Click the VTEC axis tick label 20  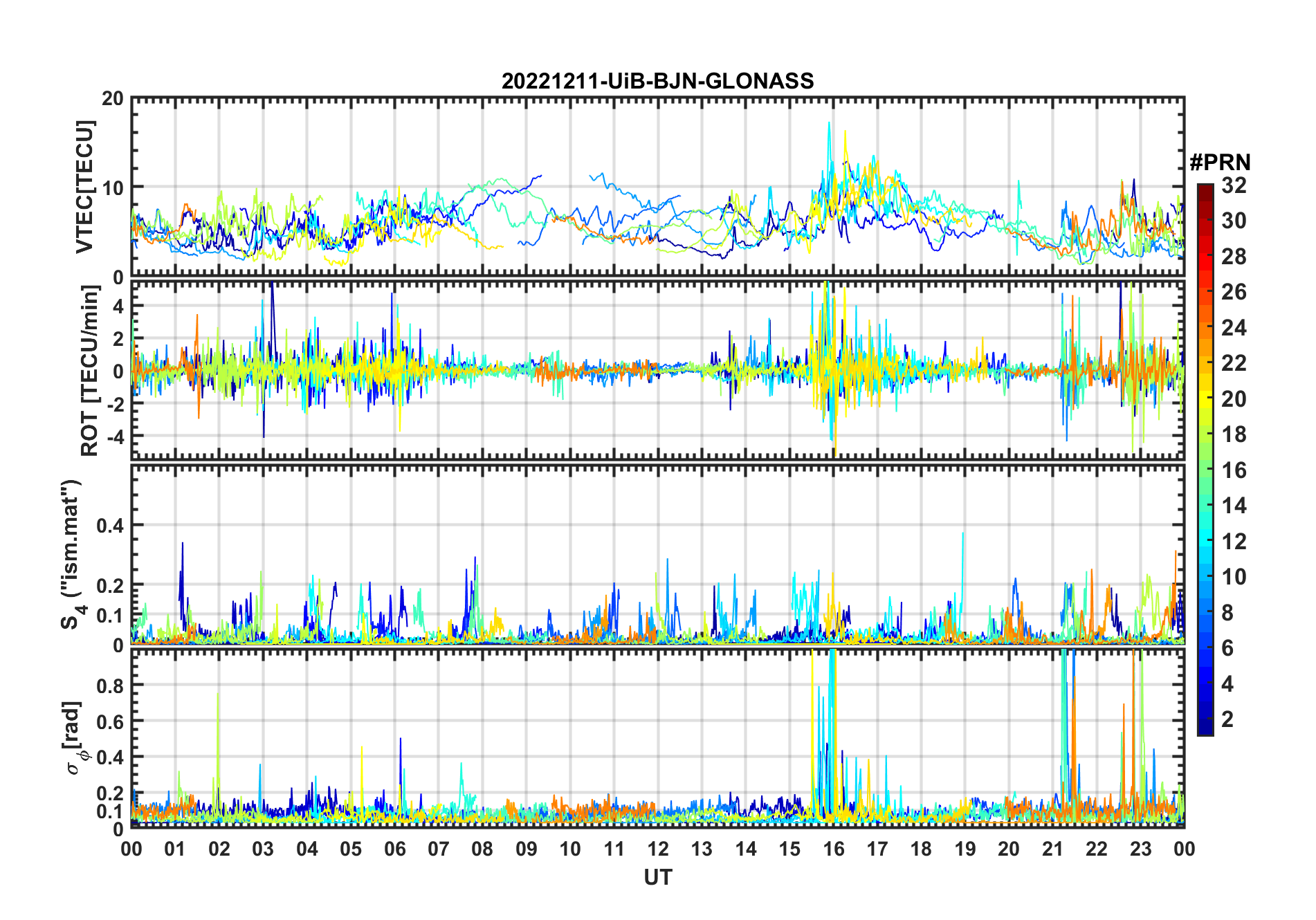click(113, 99)
